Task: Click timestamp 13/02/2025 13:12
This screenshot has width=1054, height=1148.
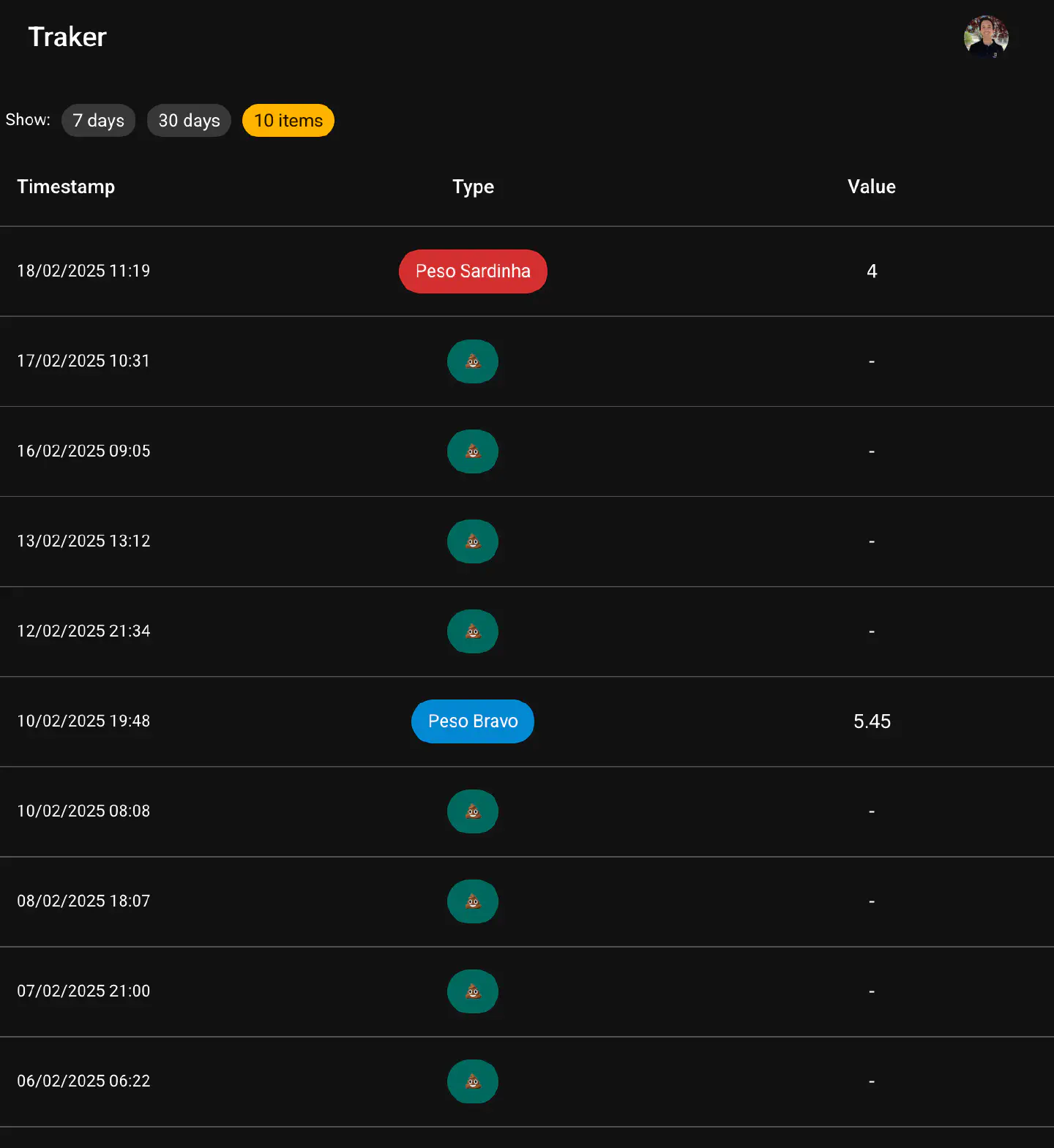Action: (x=83, y=541)
